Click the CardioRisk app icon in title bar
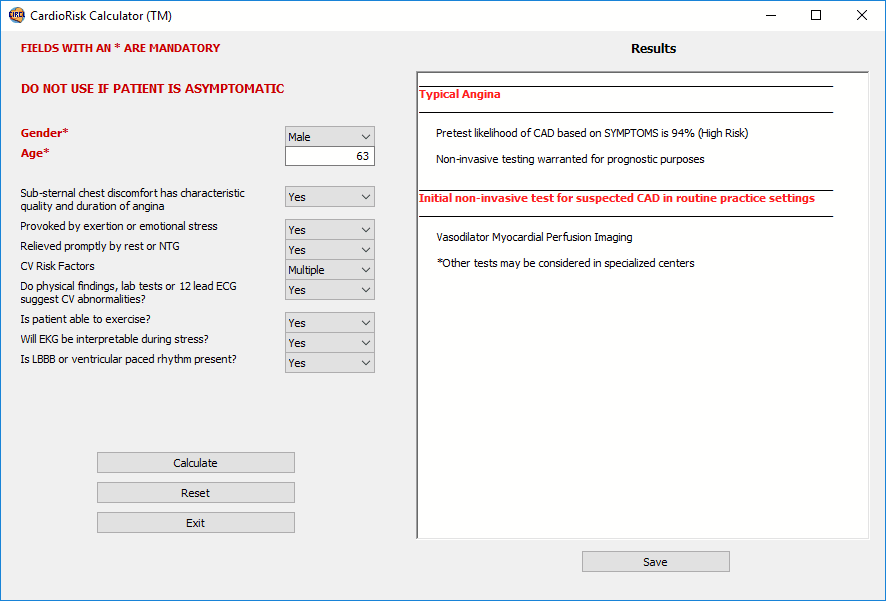 17,15
